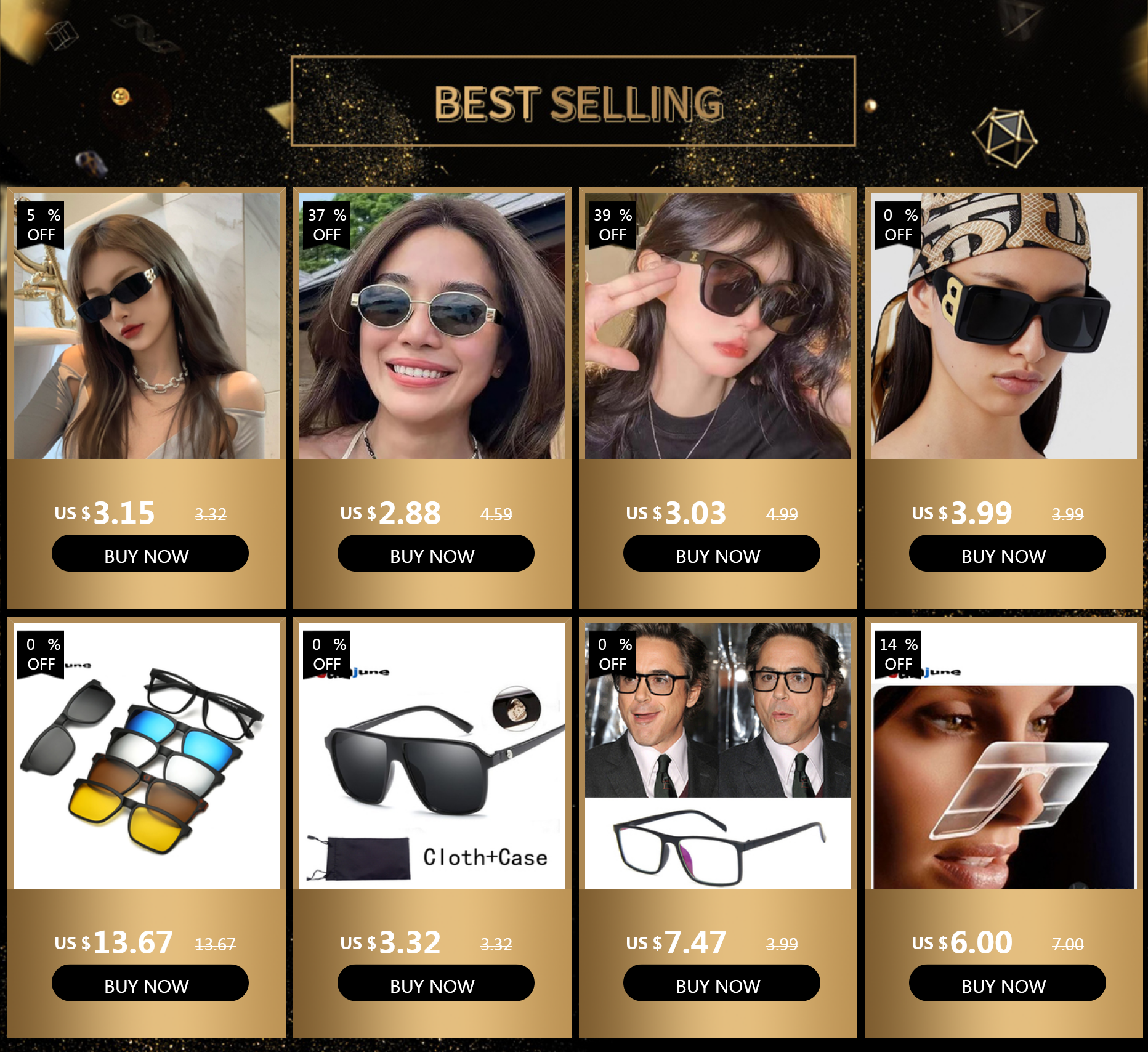The width and height of the screenshot is (1148, 1052).
Task: Click the US $2.88 price label
Action: point(390,513)
